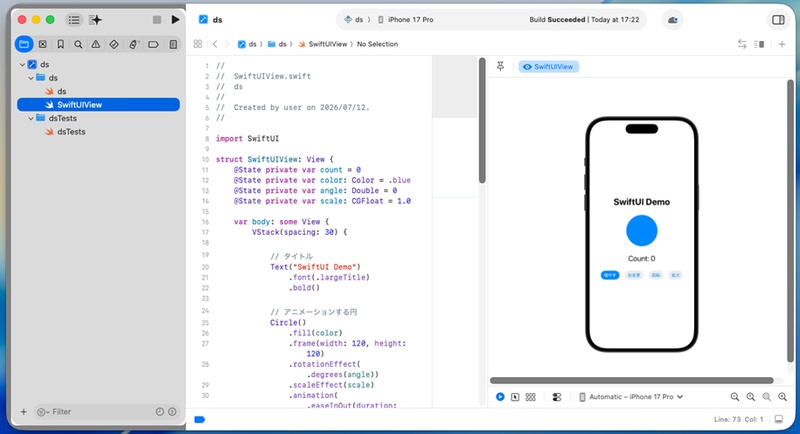
Task: Click the editor vertical scrollbar
Action: click(482, 120)
